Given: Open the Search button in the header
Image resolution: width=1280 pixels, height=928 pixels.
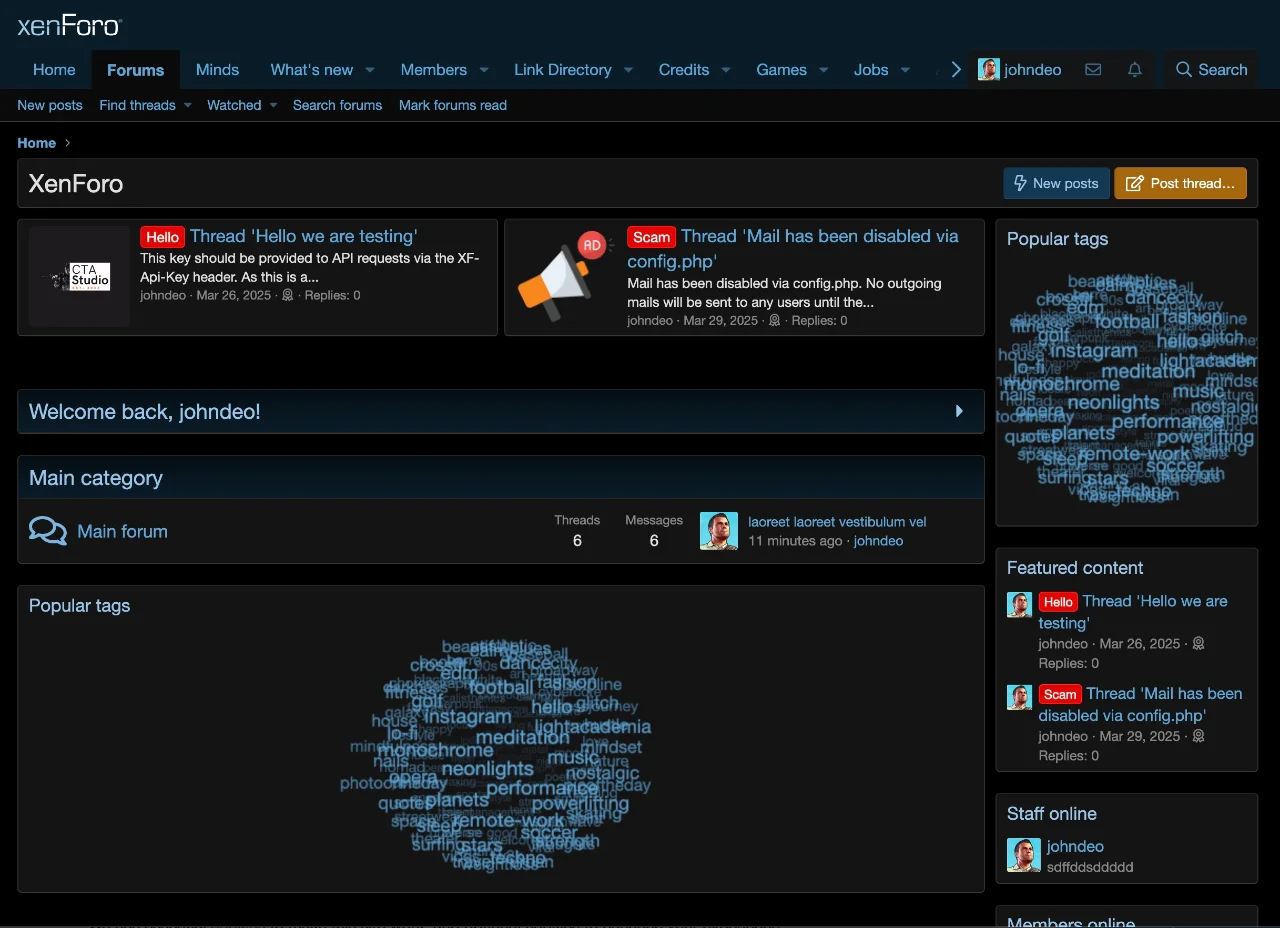Looking at the screenshot, I should click(1211, 70).
